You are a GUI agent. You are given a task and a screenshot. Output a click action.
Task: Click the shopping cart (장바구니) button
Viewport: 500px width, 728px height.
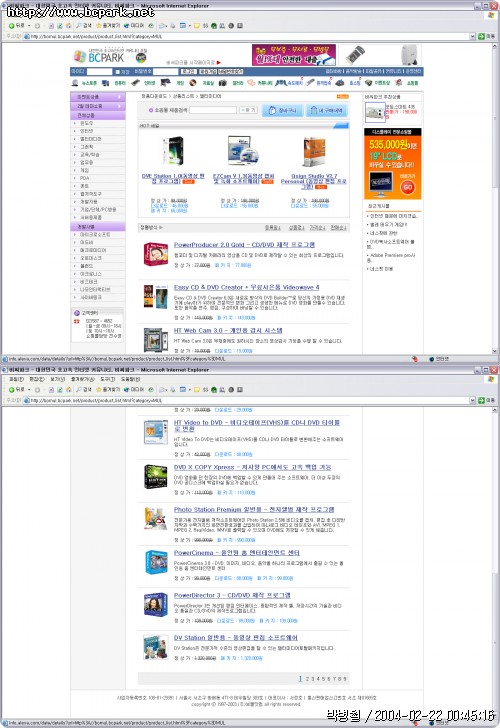(x=282, y=110)
